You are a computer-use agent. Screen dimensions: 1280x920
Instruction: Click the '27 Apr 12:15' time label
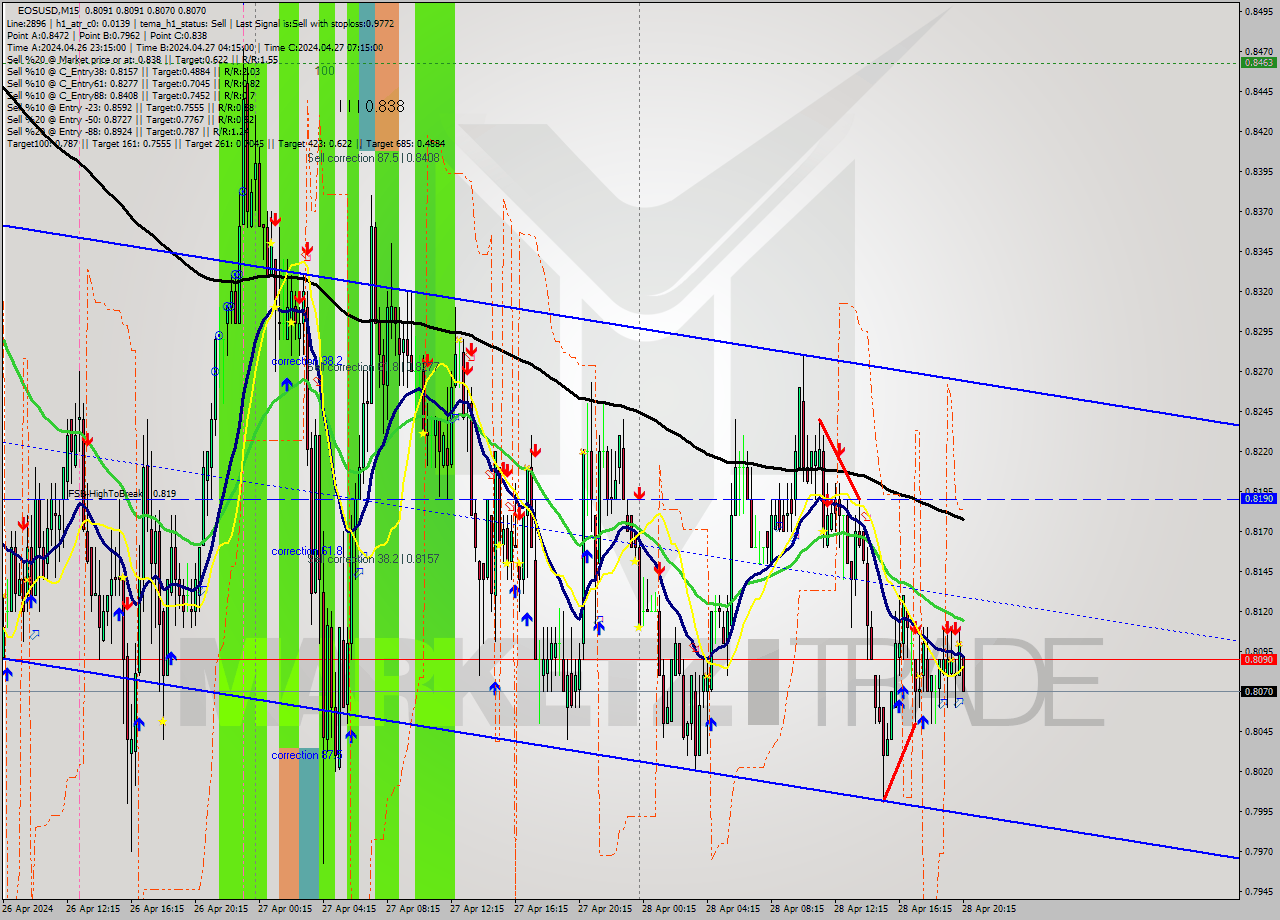click(x=477, y=909)
